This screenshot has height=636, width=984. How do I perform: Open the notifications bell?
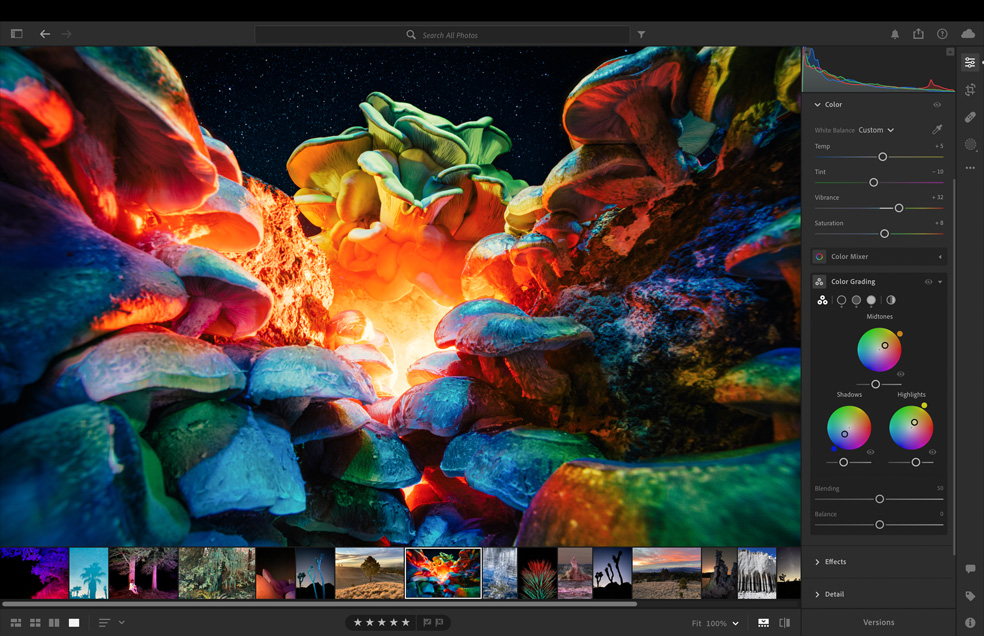(895, 34)
